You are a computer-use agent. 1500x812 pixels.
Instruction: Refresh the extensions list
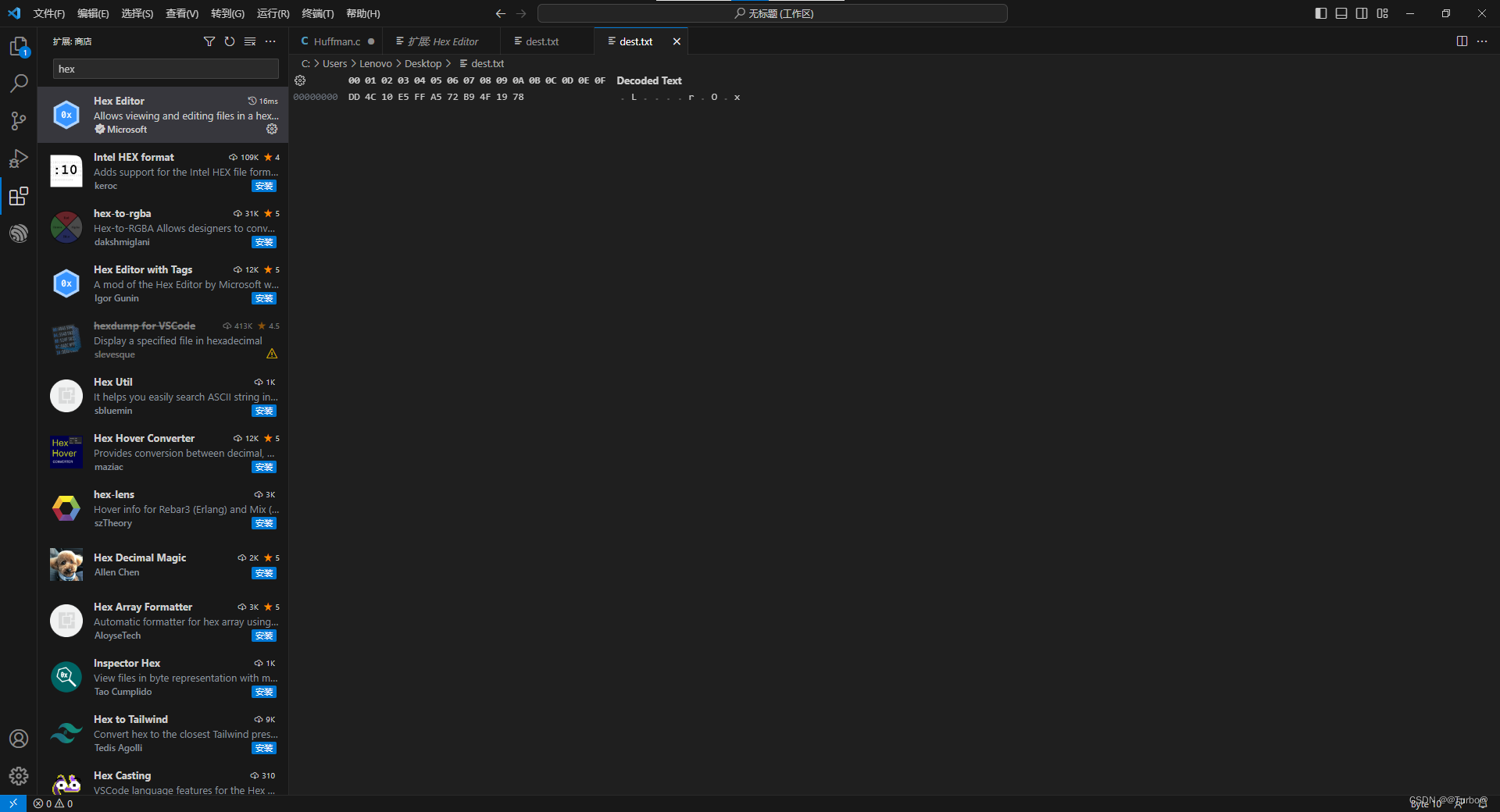click(x=230, y=41)
